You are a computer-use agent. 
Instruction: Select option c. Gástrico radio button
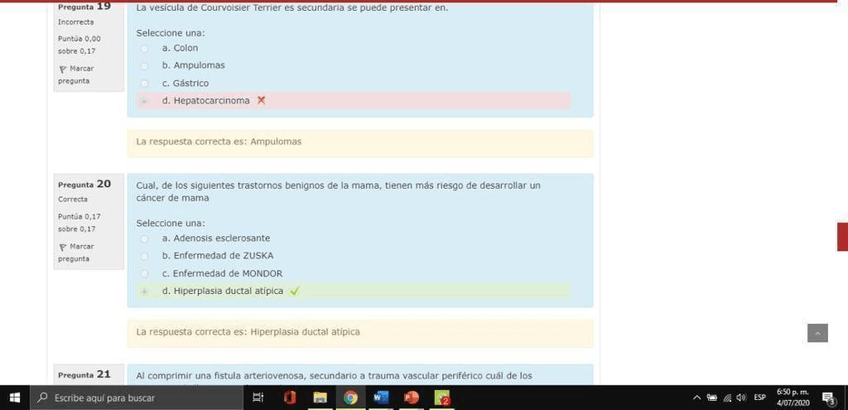(x=144, y=83)
